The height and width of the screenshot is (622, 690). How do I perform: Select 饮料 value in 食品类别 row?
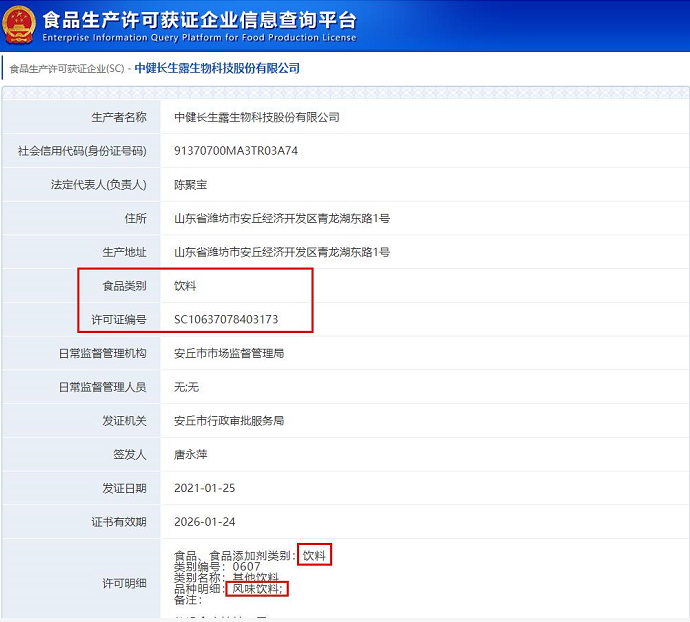click(x=185, y=286)
